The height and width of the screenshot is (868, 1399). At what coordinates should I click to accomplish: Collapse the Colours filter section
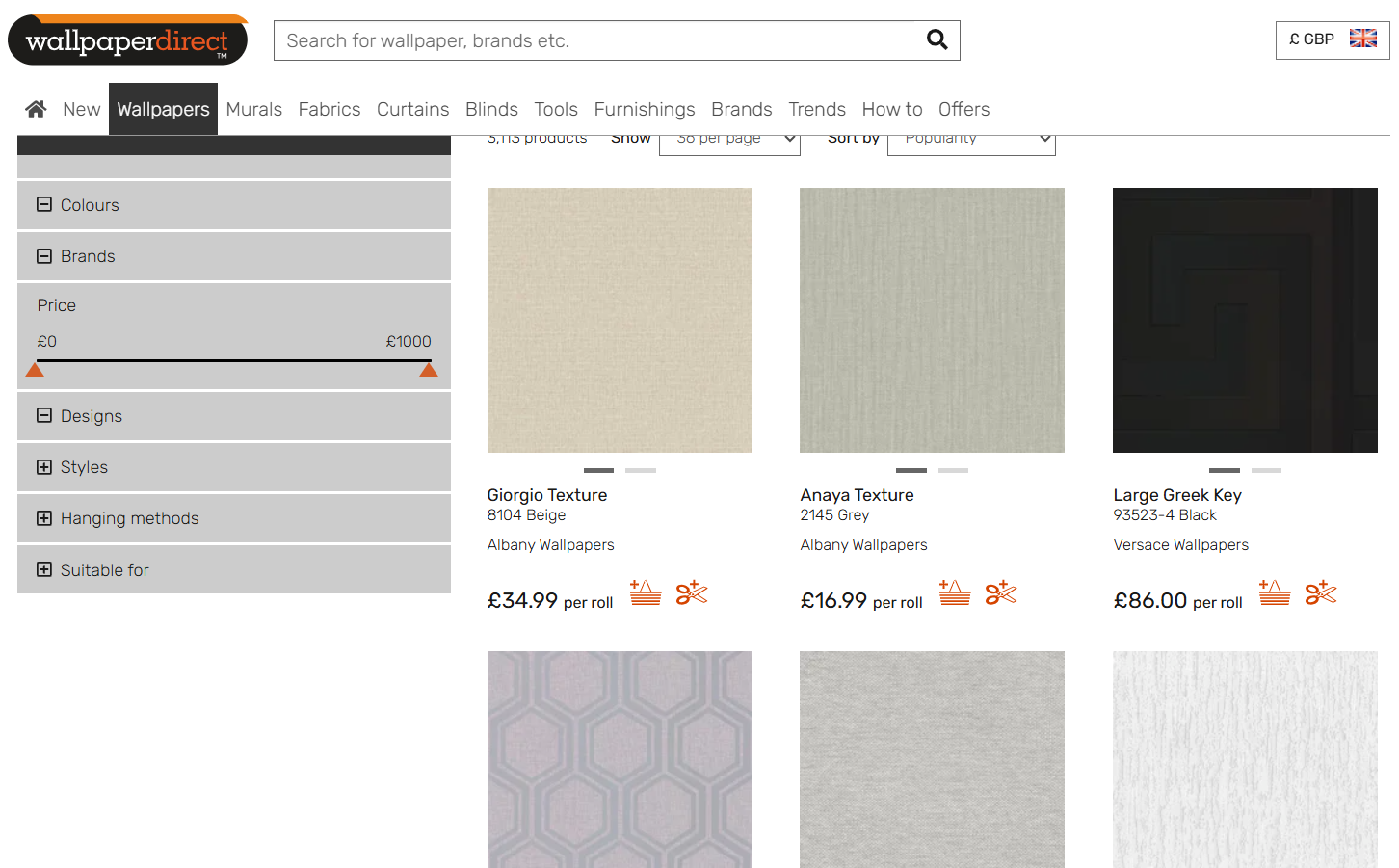point(44,204)
